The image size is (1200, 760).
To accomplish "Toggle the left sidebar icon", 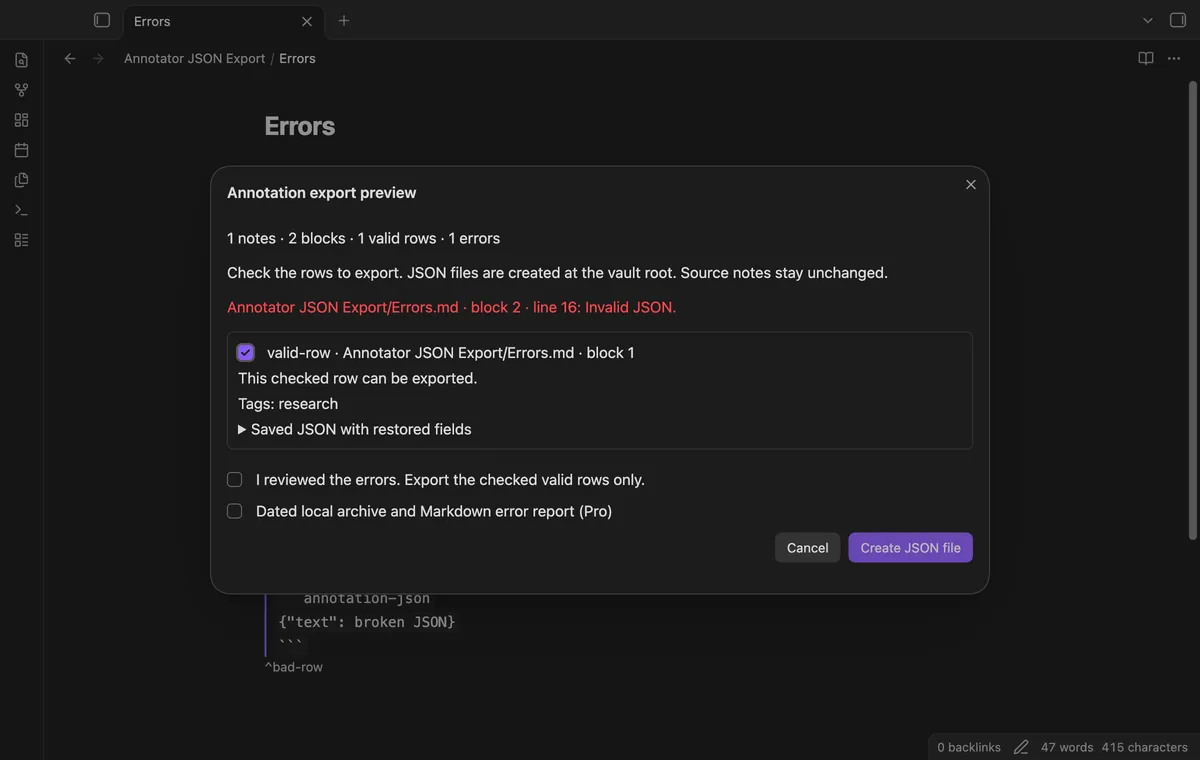I will pyautogui.click(x=102, y=20).
